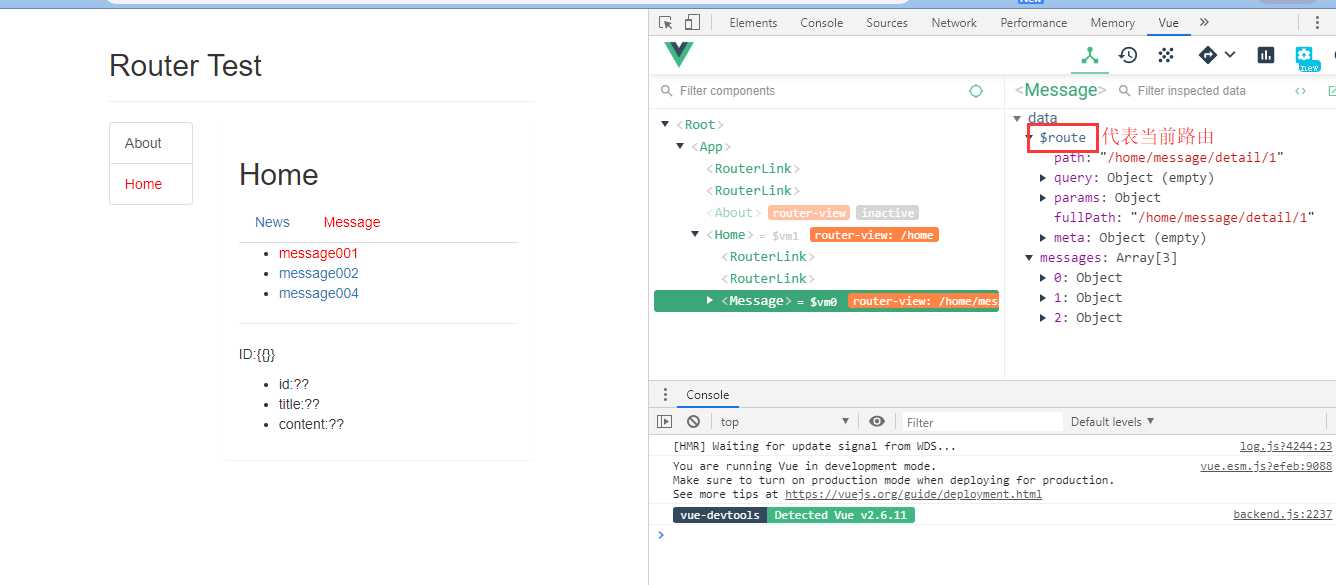This screenshot has width=1336, height=585.
Task: Open the Performance chart icon
Action: pyautogui.click(x=1266, y=55)
